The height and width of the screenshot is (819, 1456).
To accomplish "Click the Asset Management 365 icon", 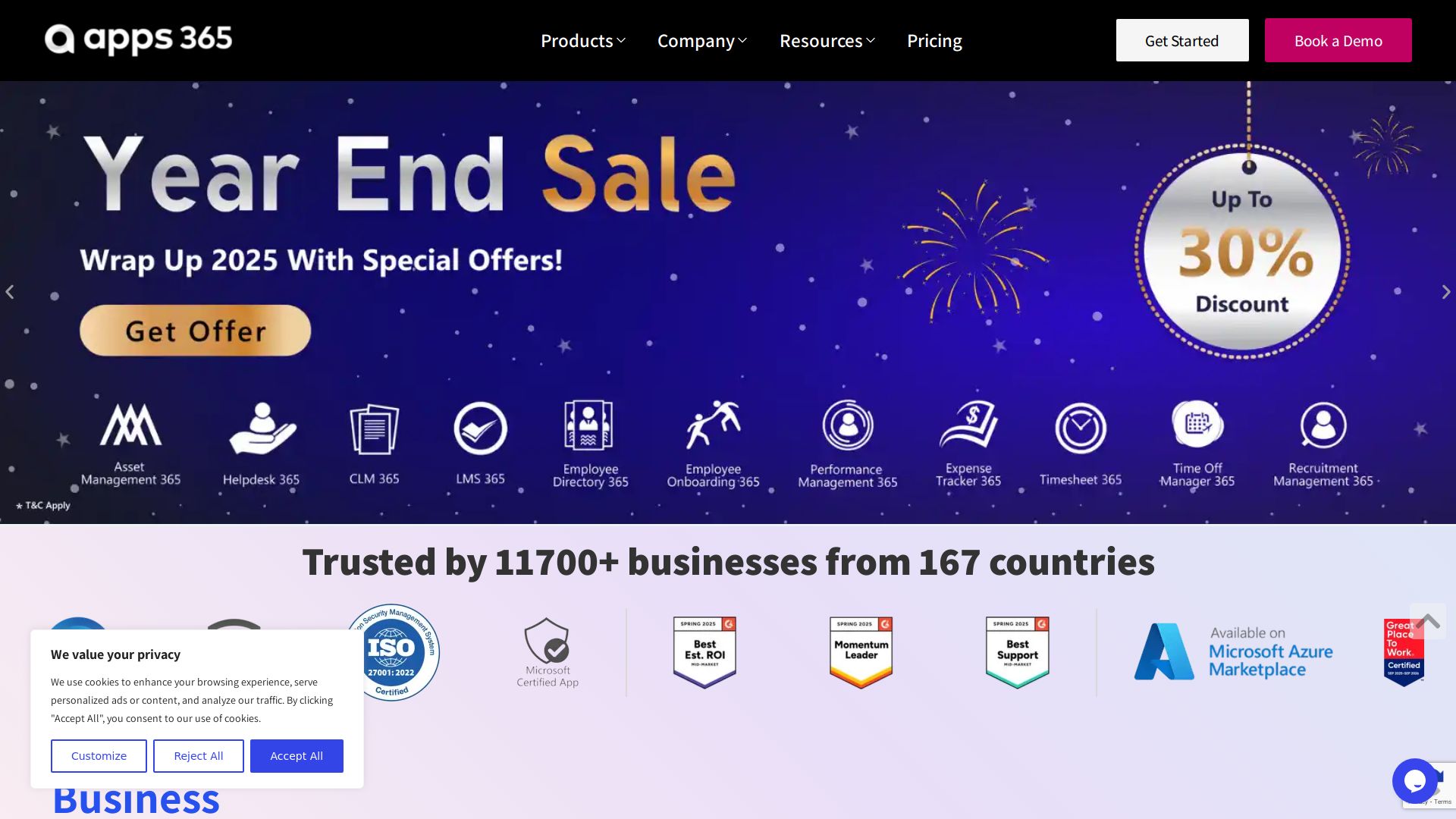I will [130, 425].
